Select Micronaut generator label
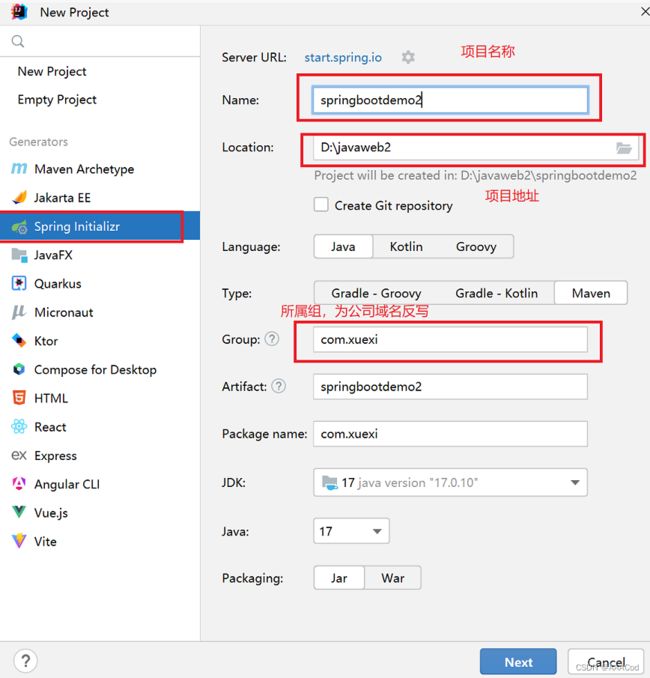This screenshot has height=678, width=650. click(x=64, y=312)
